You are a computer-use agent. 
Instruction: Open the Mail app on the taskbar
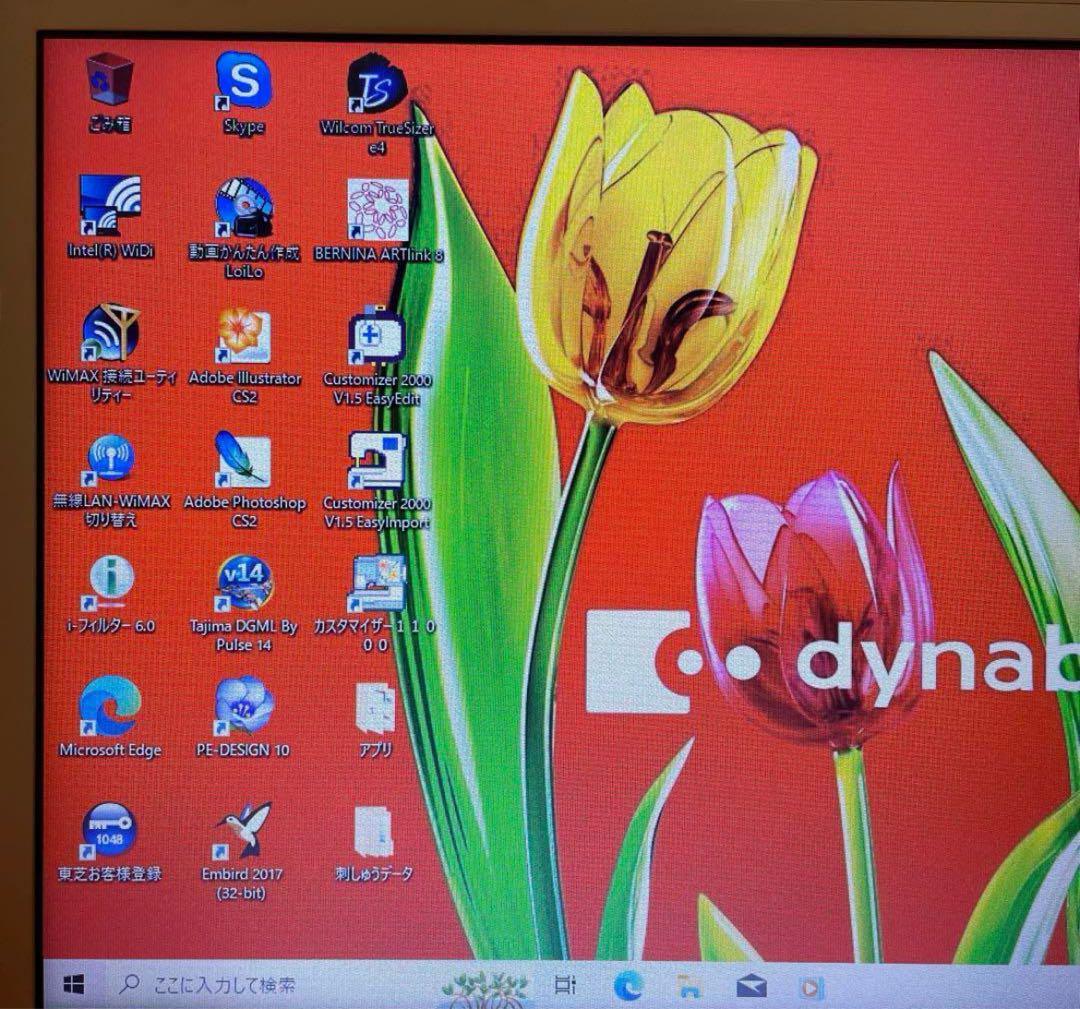751,987
